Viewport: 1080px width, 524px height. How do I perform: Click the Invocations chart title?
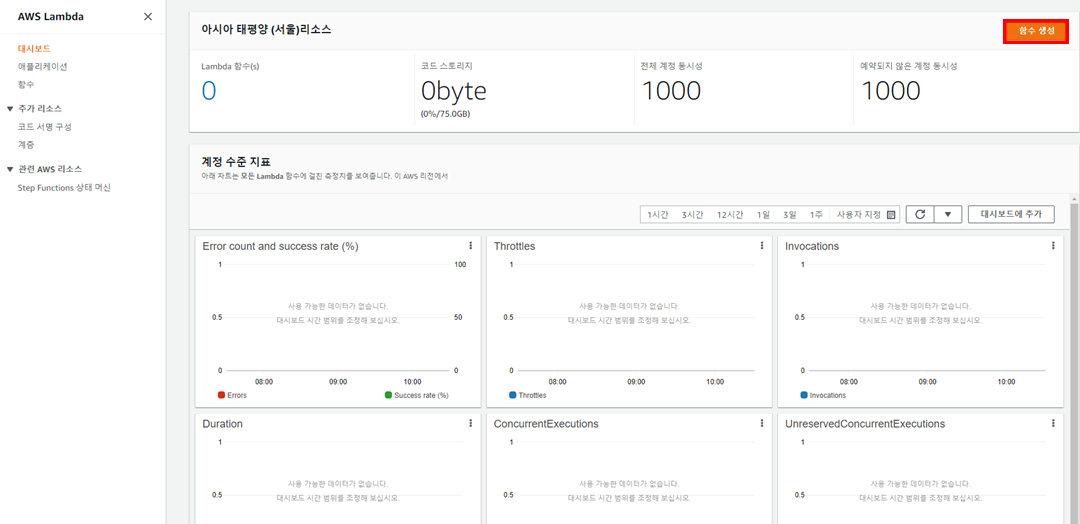812,246
